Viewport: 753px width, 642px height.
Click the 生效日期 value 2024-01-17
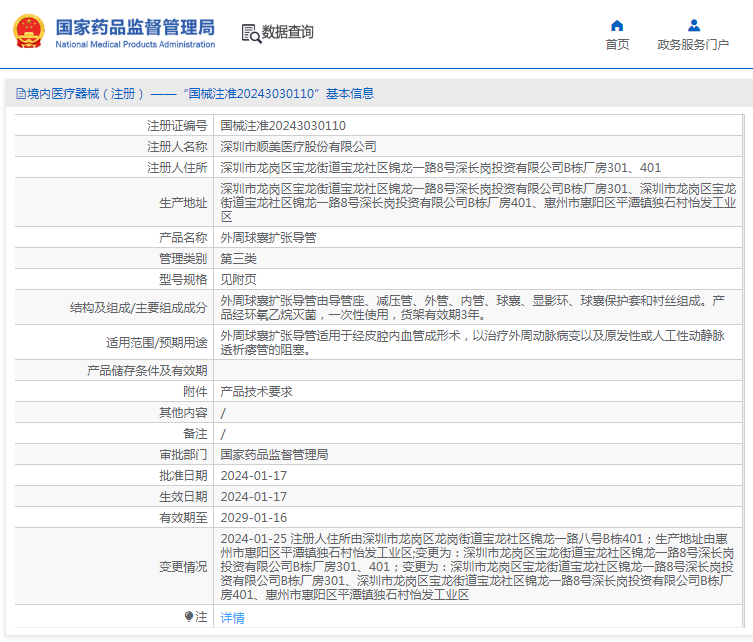point(254,497)
